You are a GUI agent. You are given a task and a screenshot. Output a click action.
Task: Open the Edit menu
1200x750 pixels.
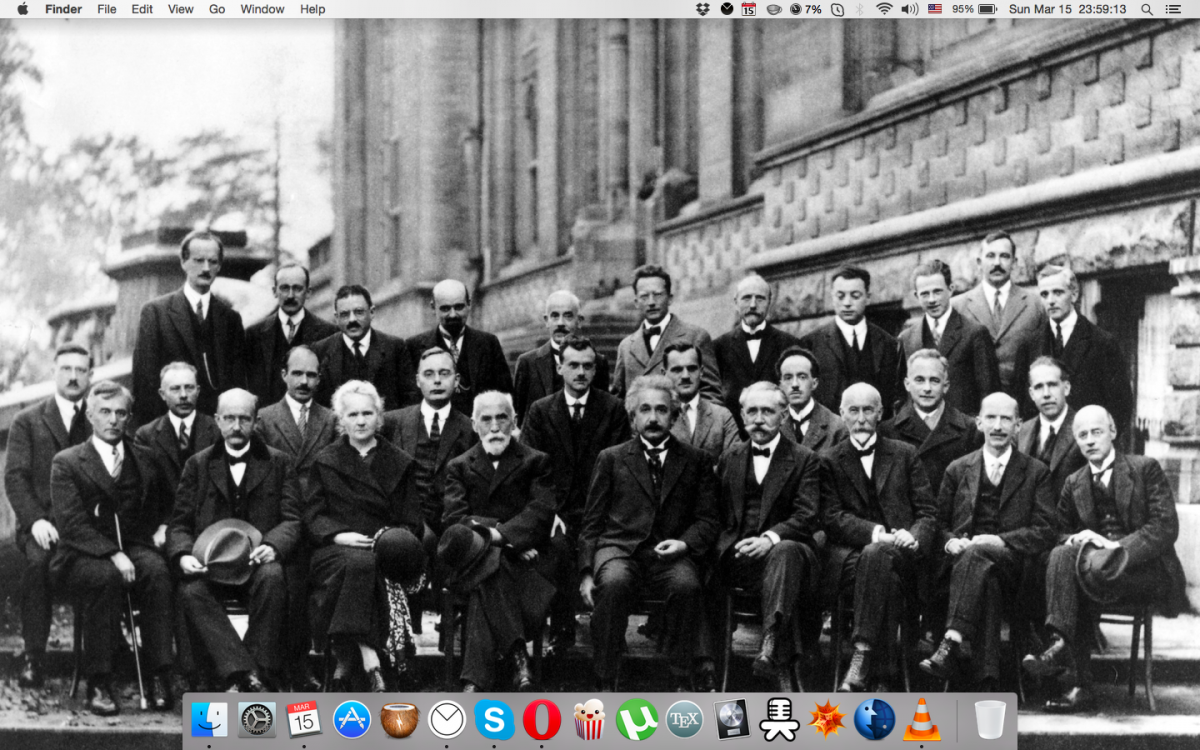pyautogui.click(x=142, y=9)
